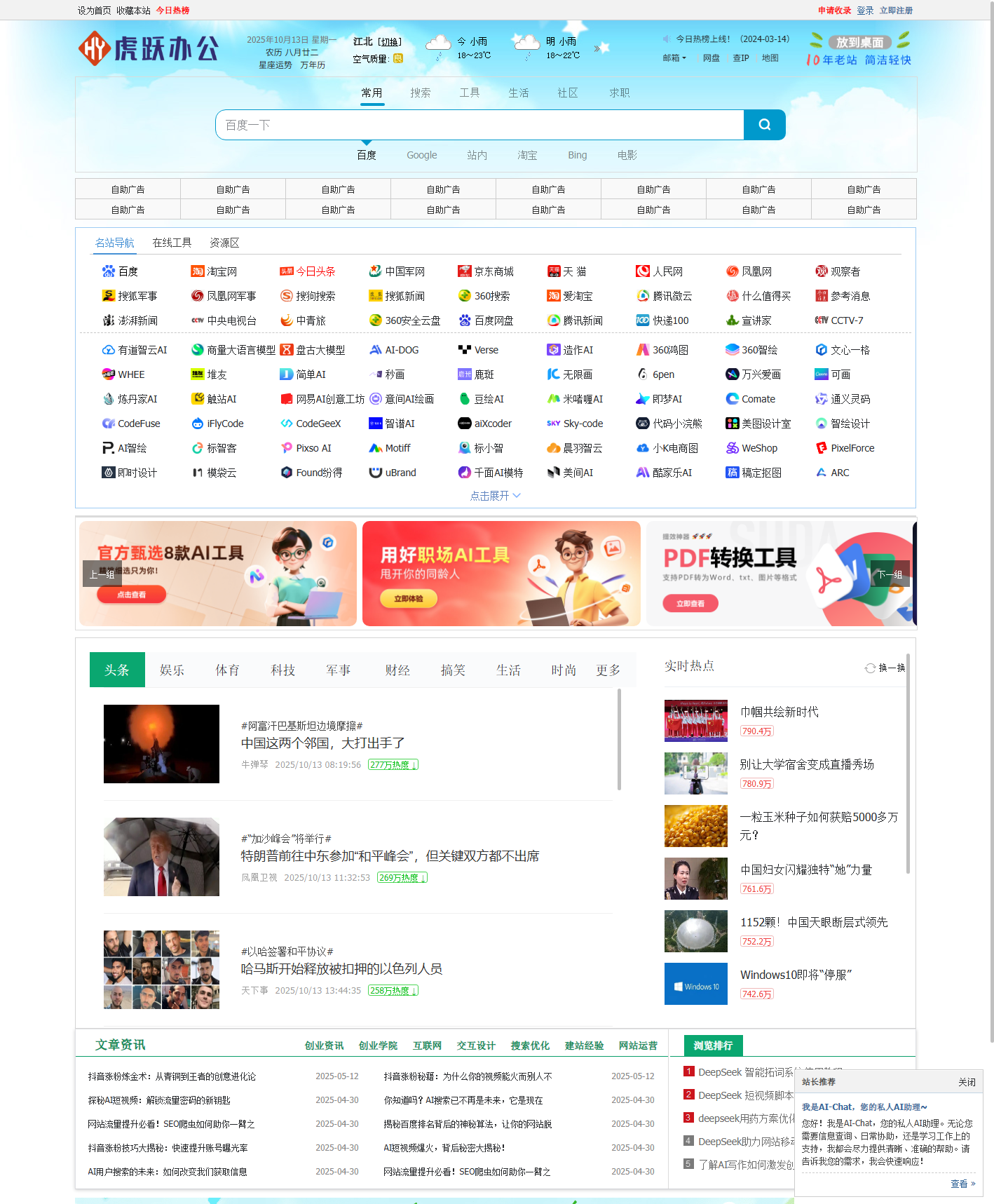Show previous banner group 上一组
Viewport: 994px width, 1204px height.
tap(102, 574)
